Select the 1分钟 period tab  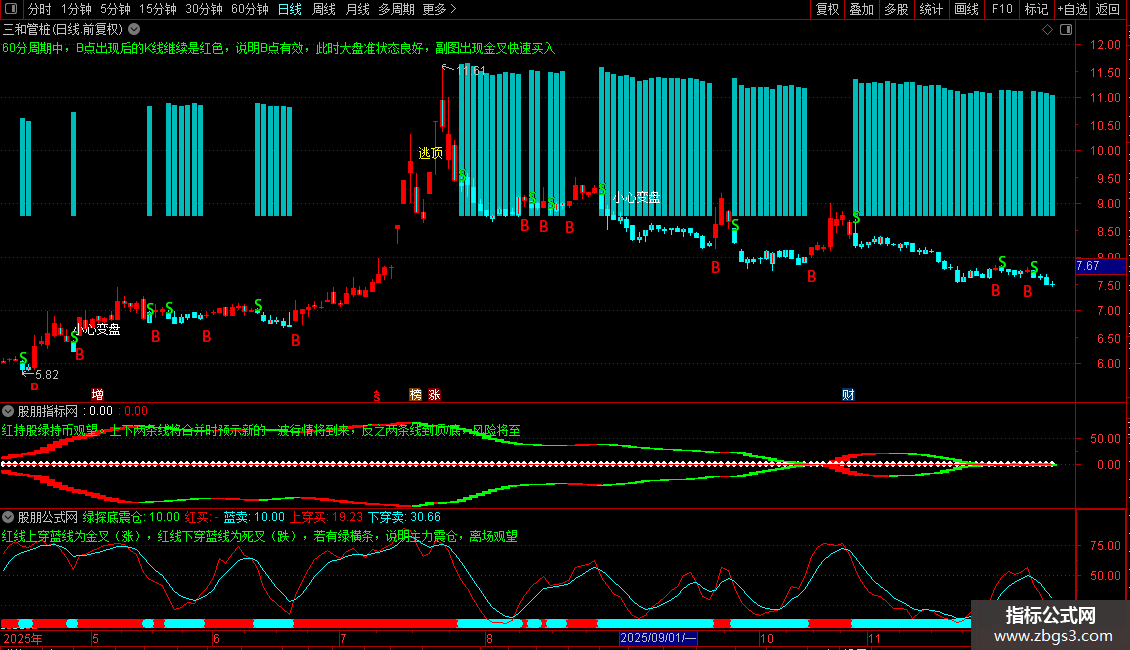[76, 9]
